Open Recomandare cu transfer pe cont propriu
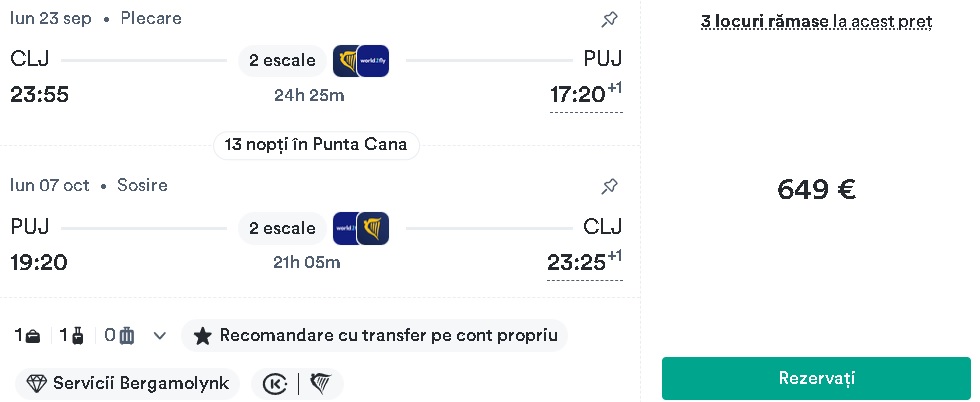 point(374,336)
